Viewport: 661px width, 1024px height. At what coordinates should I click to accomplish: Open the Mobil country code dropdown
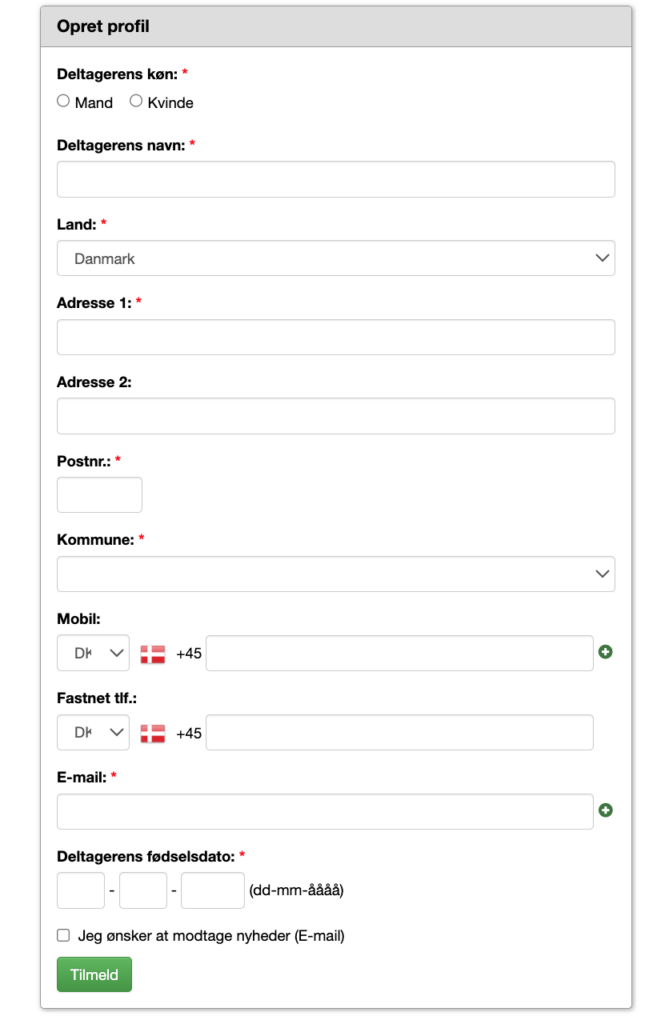pos(93,653)
